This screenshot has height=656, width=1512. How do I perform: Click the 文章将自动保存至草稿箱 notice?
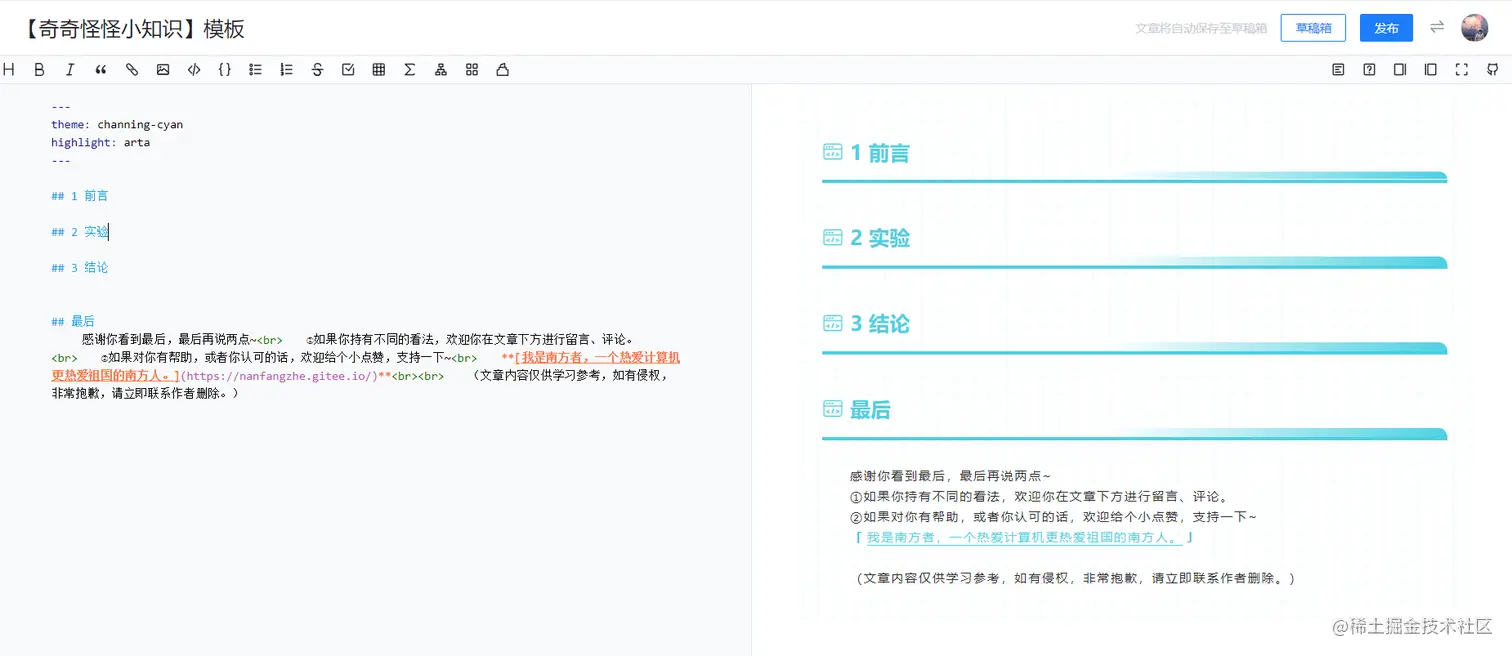click(1201, 29)
